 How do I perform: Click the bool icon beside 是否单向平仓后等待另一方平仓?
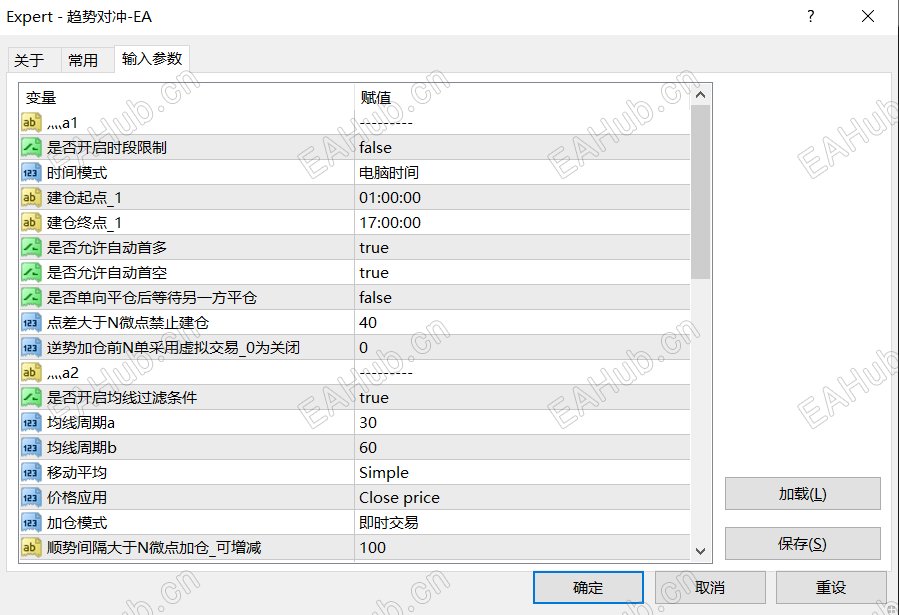point(31,297)
